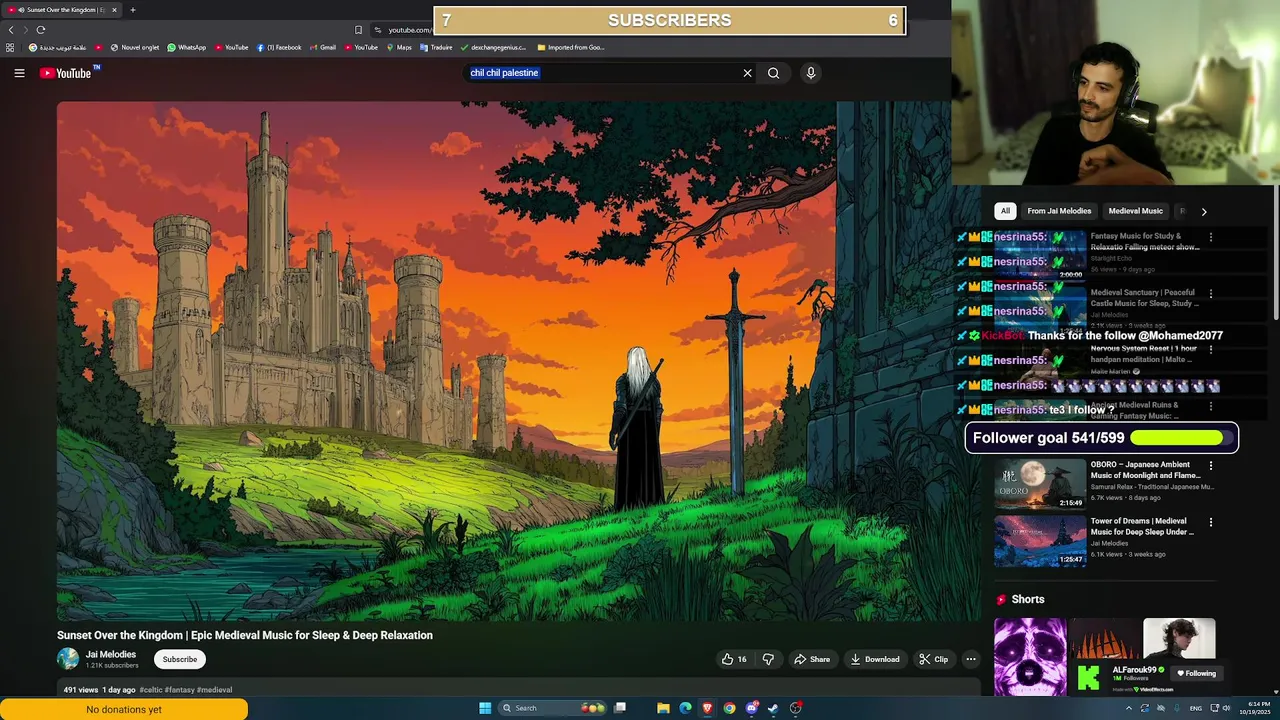Download the video
This screenshot has width=1280, height=720.
coord(875,659)
